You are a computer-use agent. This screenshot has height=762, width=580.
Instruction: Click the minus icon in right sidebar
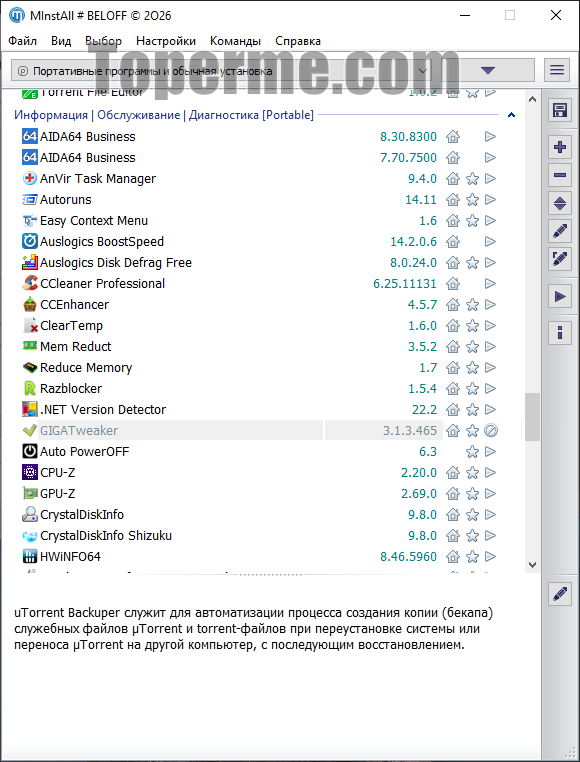tap(560, 174)
